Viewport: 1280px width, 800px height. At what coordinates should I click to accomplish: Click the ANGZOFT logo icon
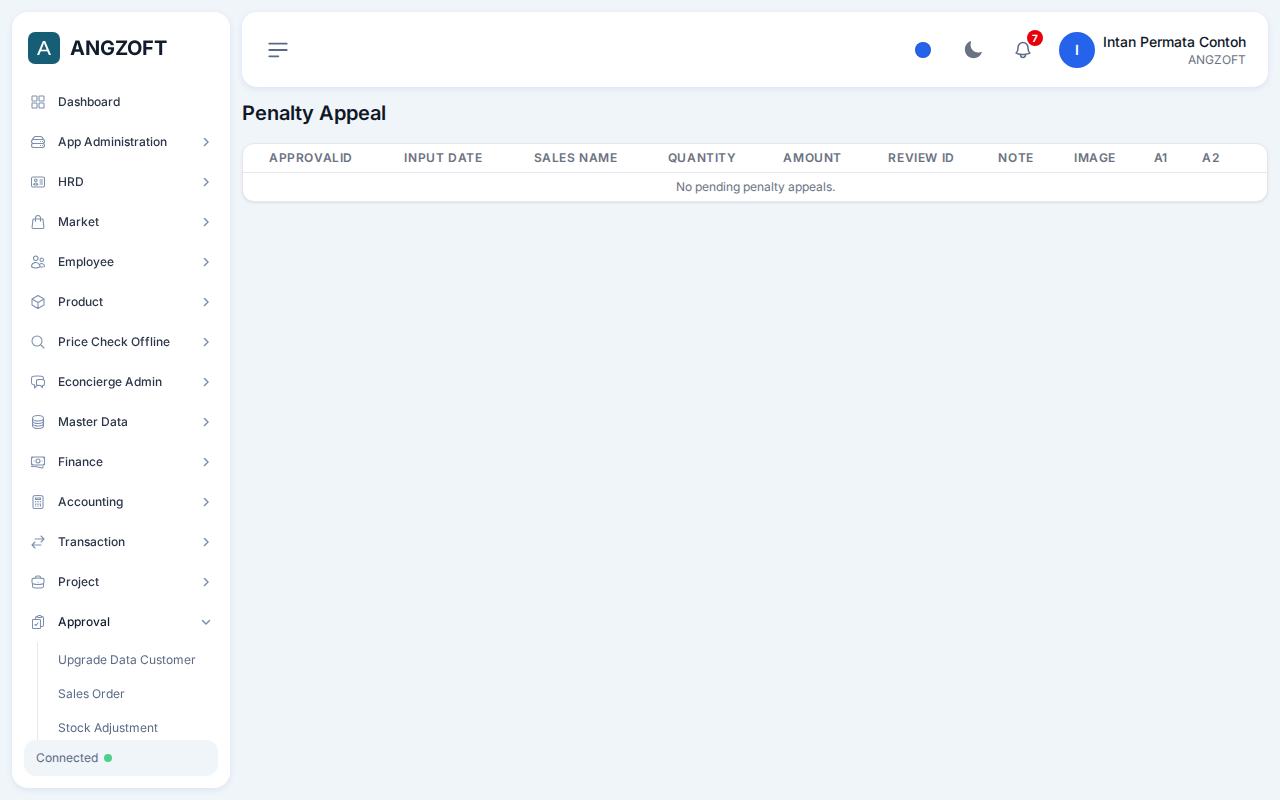[44, 48]
